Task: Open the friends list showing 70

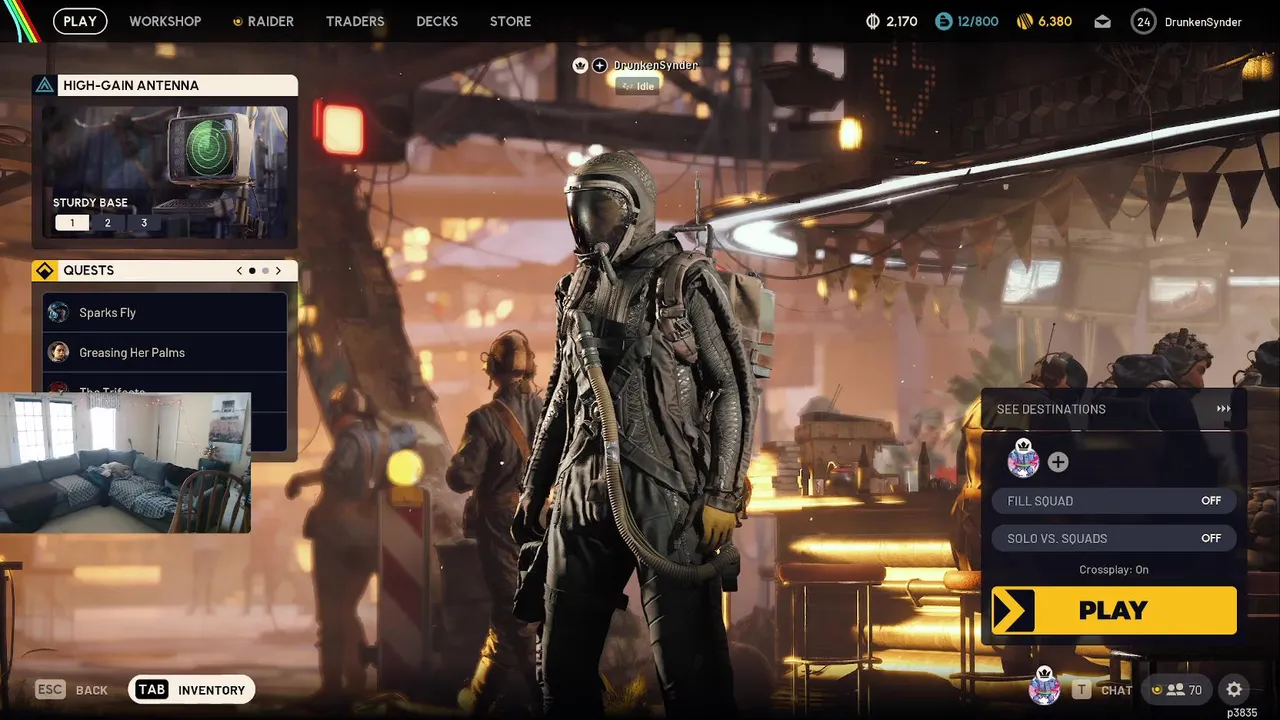Action: point(1178,689)
